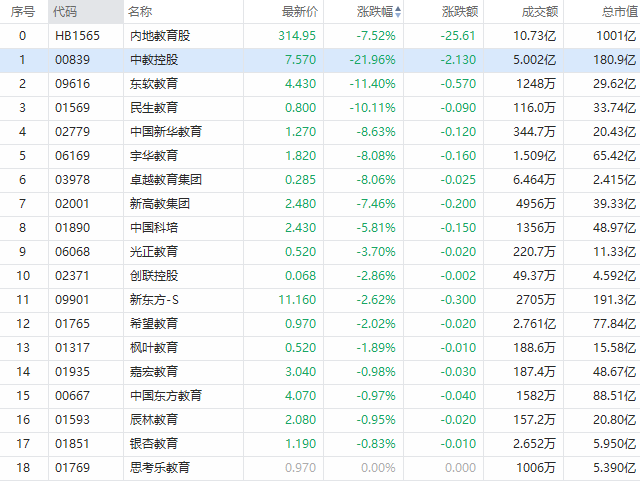Screen dimensions: 640x481
Task: Click stock code 01317
Action: 72,348
